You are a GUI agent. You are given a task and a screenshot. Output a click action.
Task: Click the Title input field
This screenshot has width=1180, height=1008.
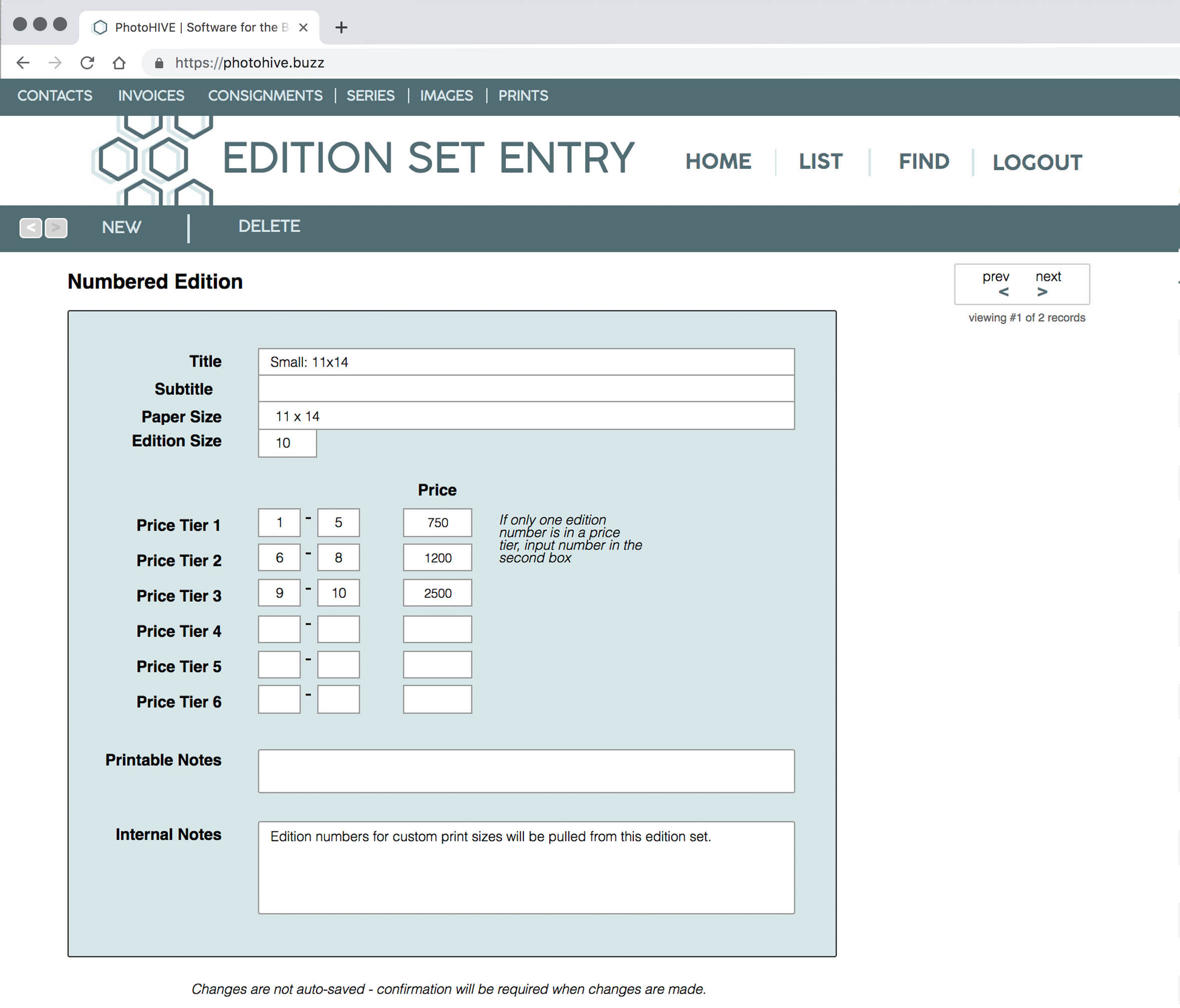[526, 362]
